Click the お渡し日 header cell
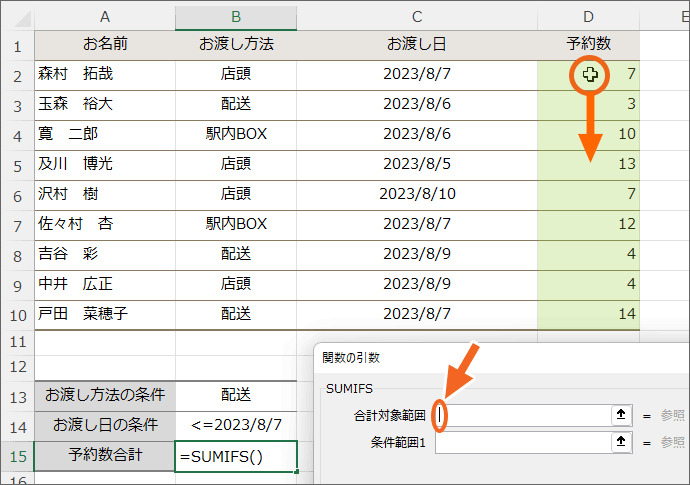The image size is (690, 485). [x=417, y=44]
